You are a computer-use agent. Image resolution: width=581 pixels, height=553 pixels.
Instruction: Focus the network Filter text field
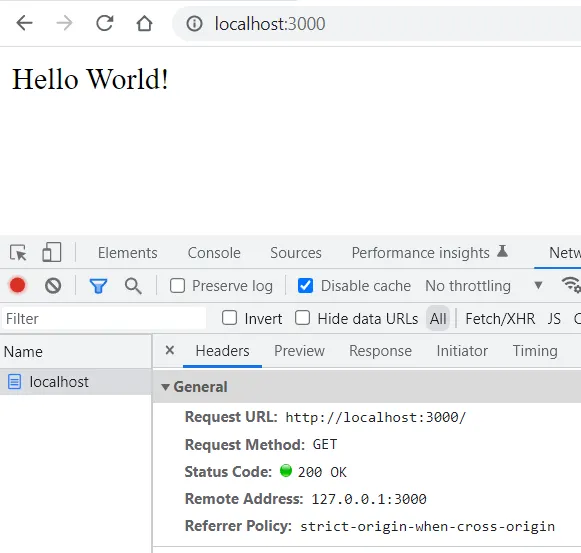[104, 318]
